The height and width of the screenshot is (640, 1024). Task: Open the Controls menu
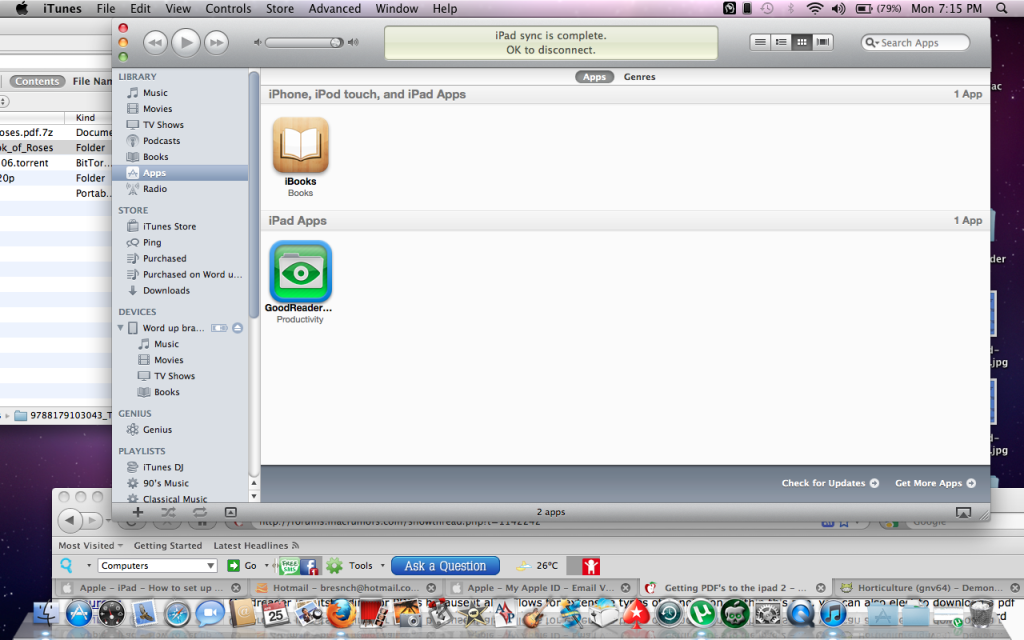coord(228,8)
